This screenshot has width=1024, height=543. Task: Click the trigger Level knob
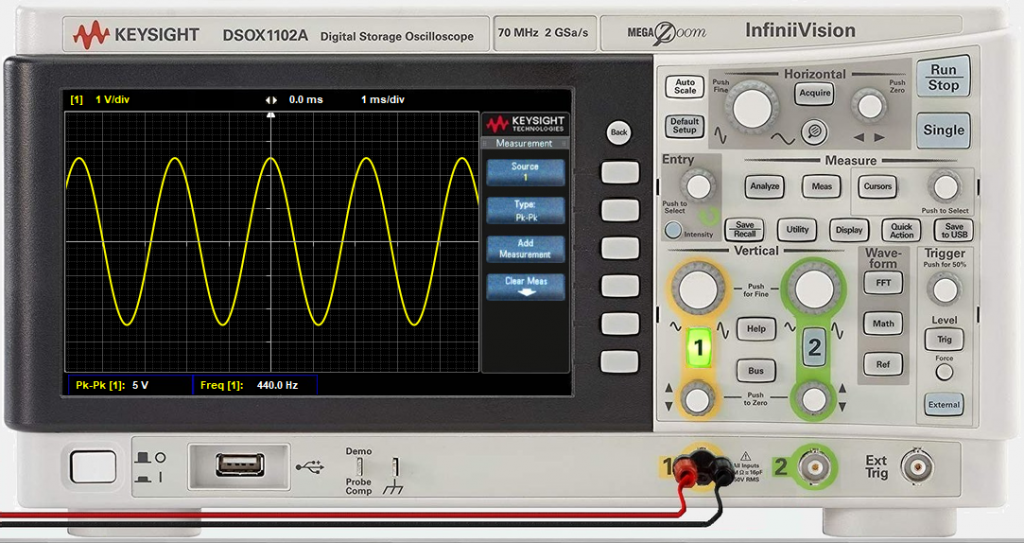point(942,290)
